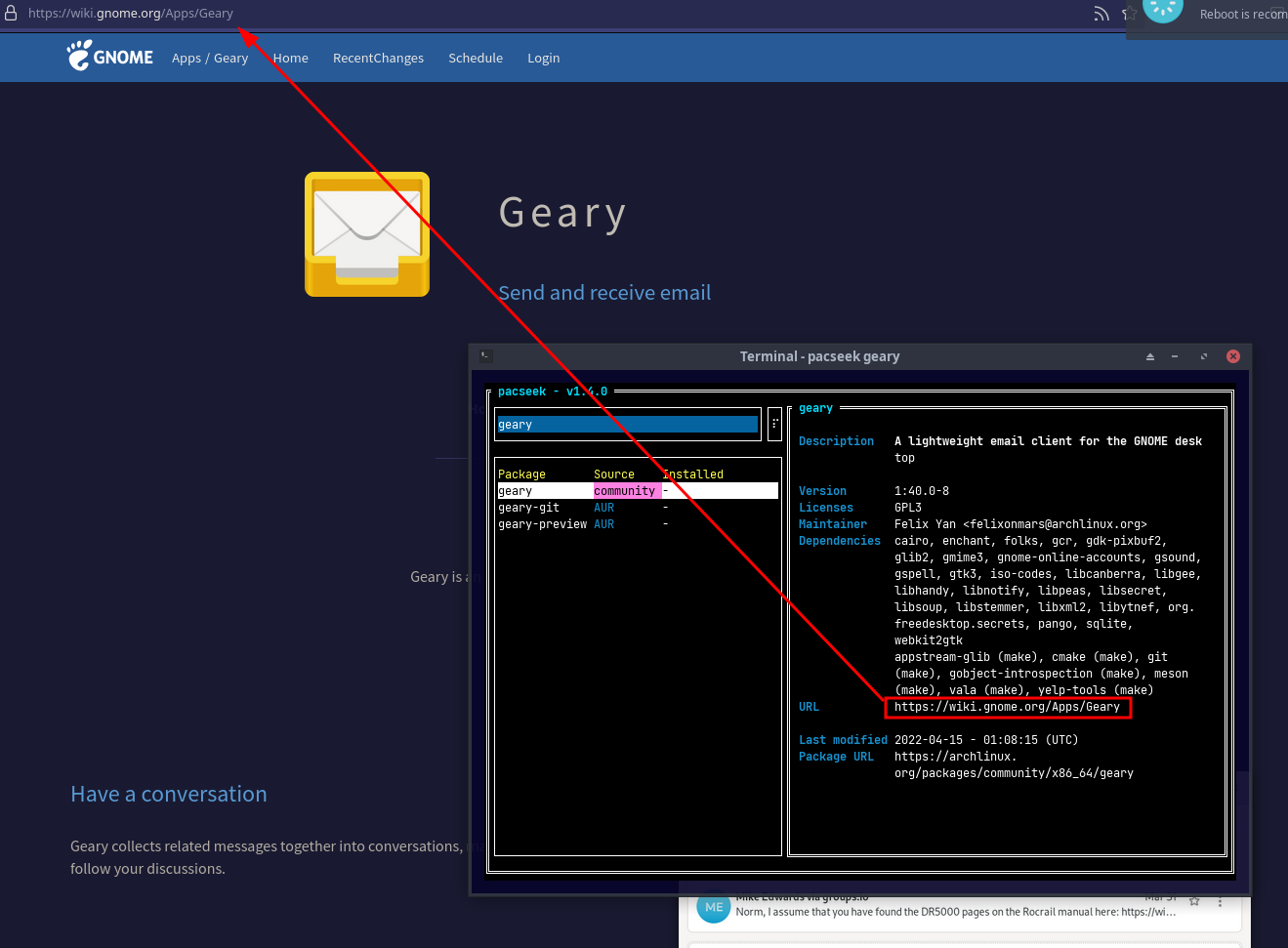The image size is (1288, 948).
Task: Star the Mike Edwards email message
Action: point(1194,900)
